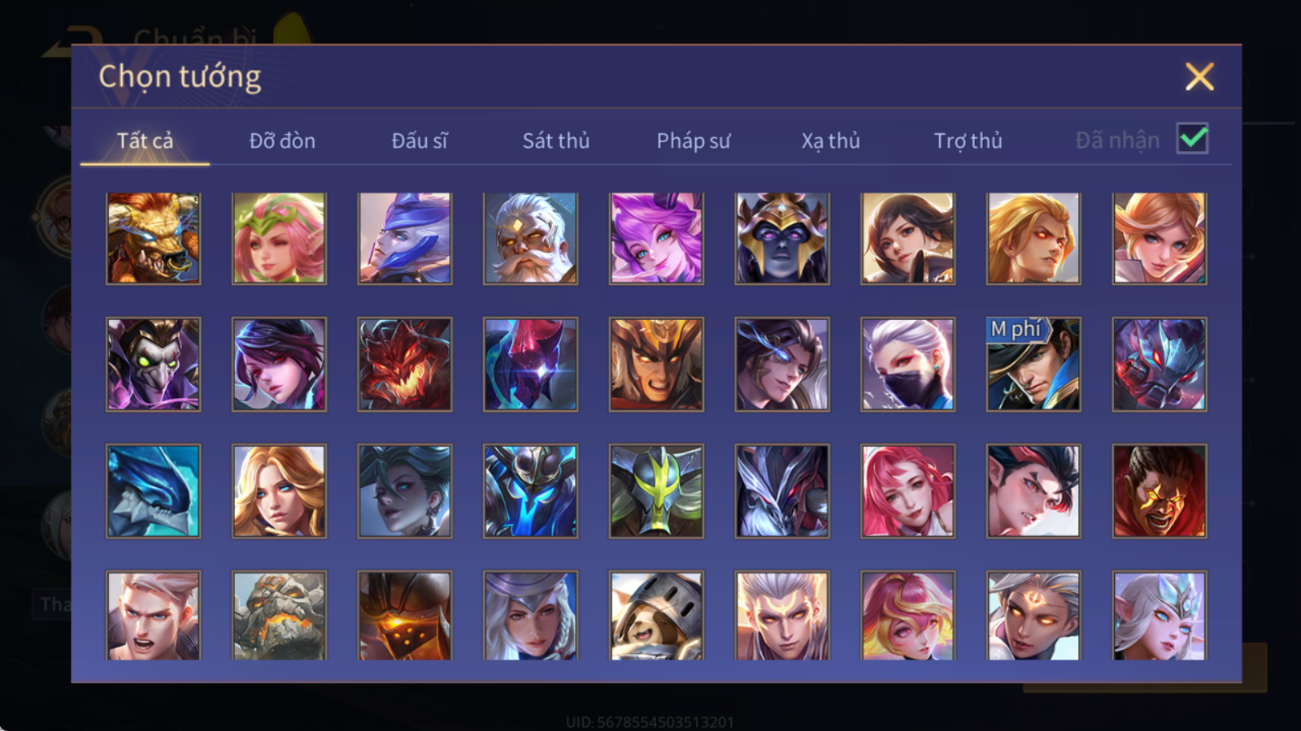The image size is (1301, 731).
Task: Toggle the 'Đã nhận' checkbox
Action: point(1192,139)
